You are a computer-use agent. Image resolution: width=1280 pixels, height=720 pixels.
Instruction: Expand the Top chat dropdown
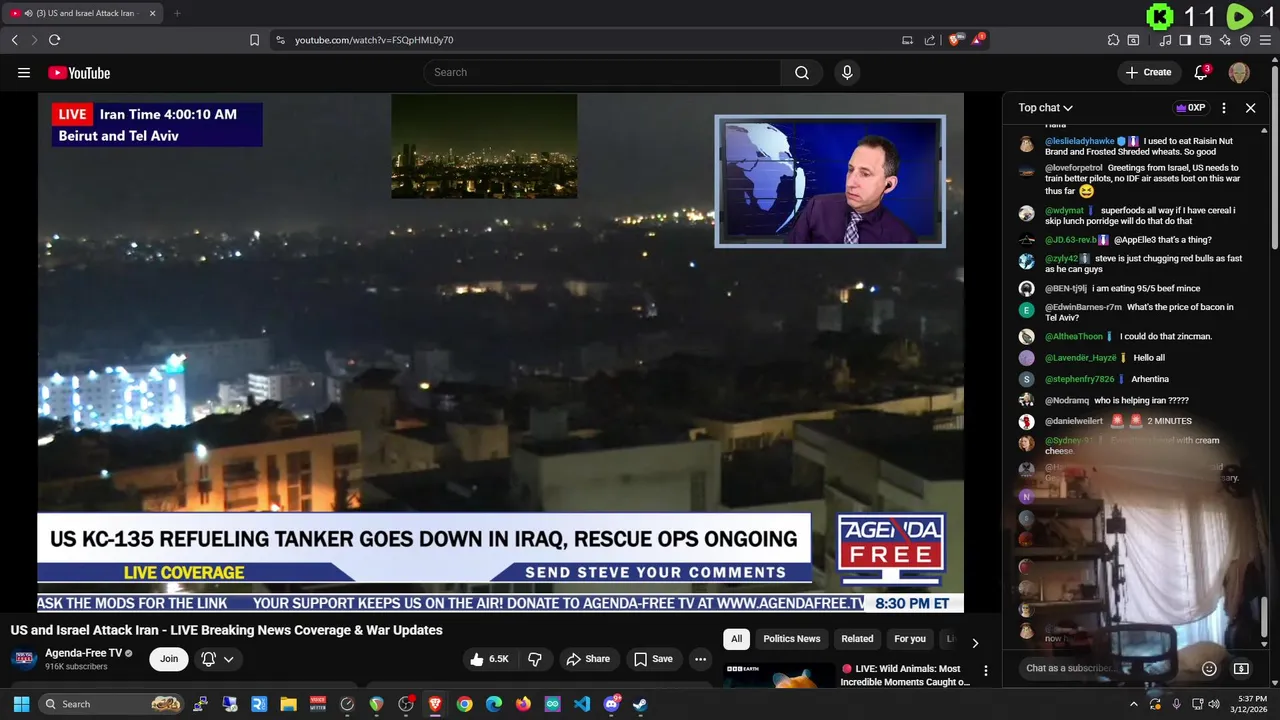[1046, 108]
